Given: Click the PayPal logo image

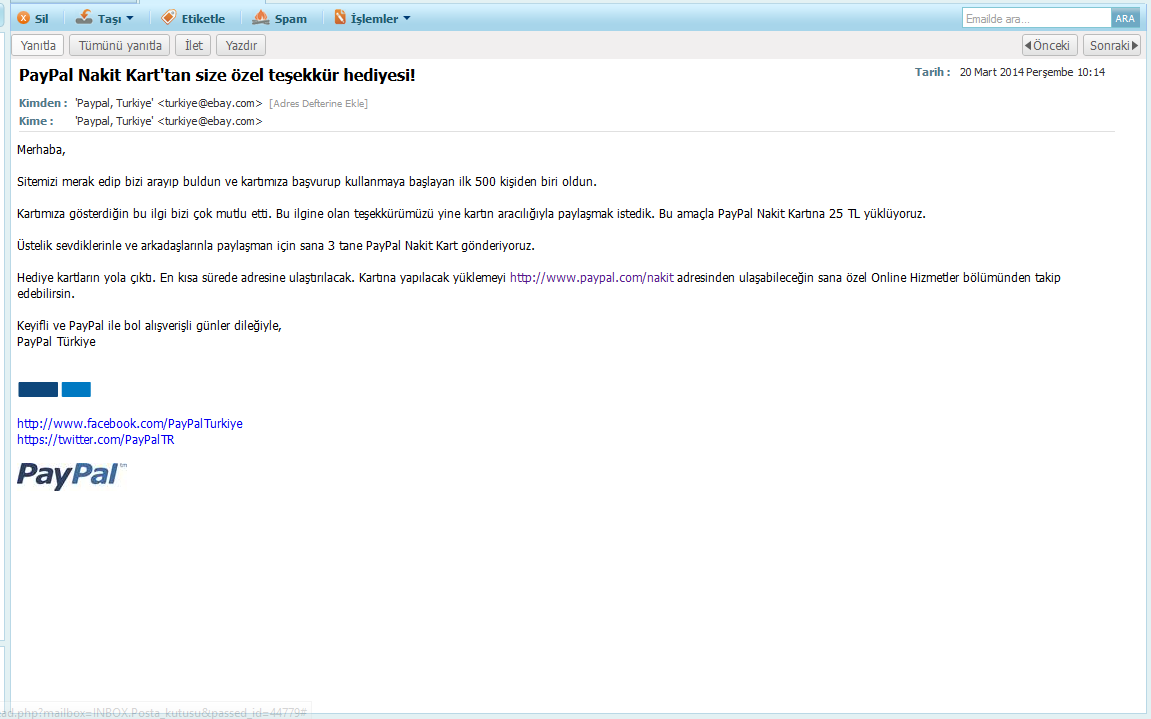Looking at the screenshot, I should pyautogui.click(x=72, y=475).
